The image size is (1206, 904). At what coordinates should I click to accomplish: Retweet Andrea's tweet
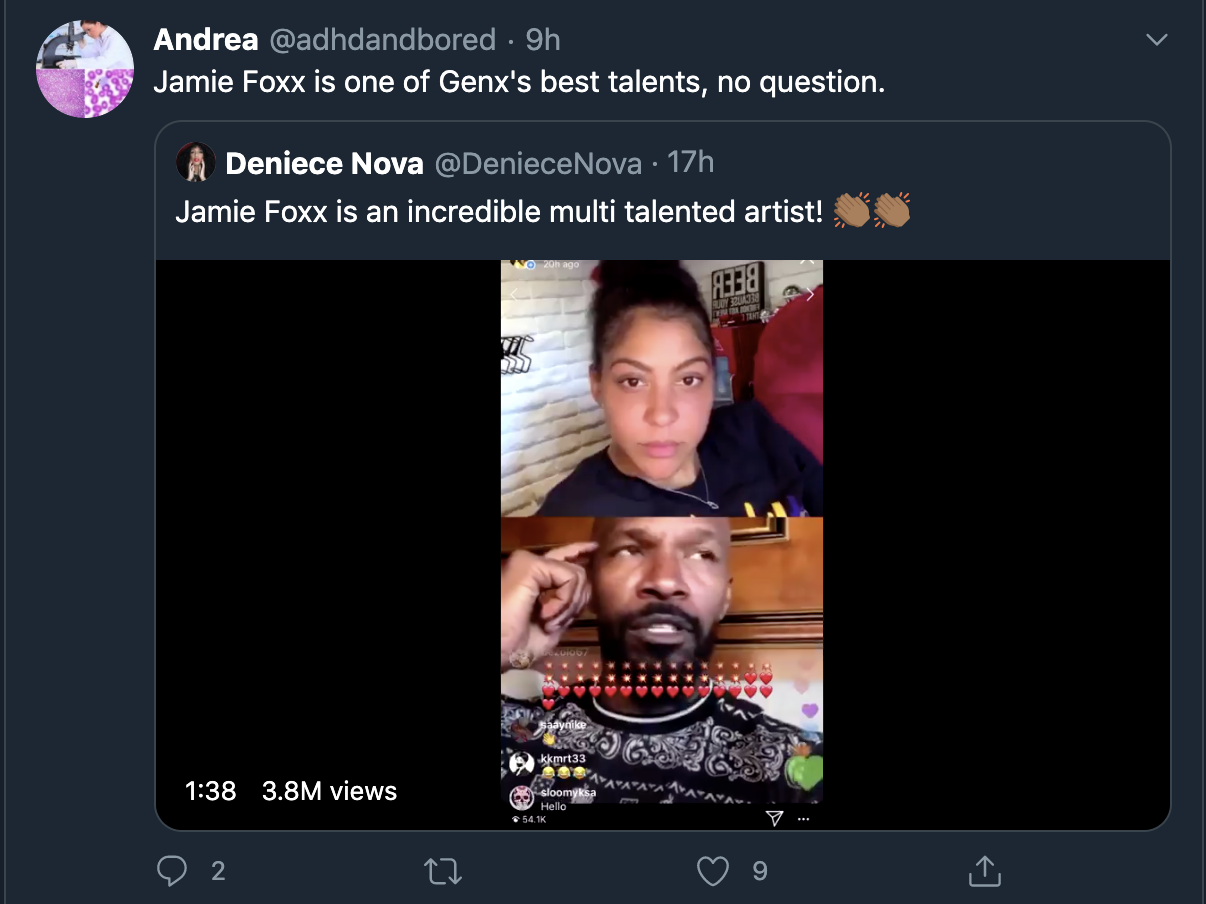[x=443, y=871]
